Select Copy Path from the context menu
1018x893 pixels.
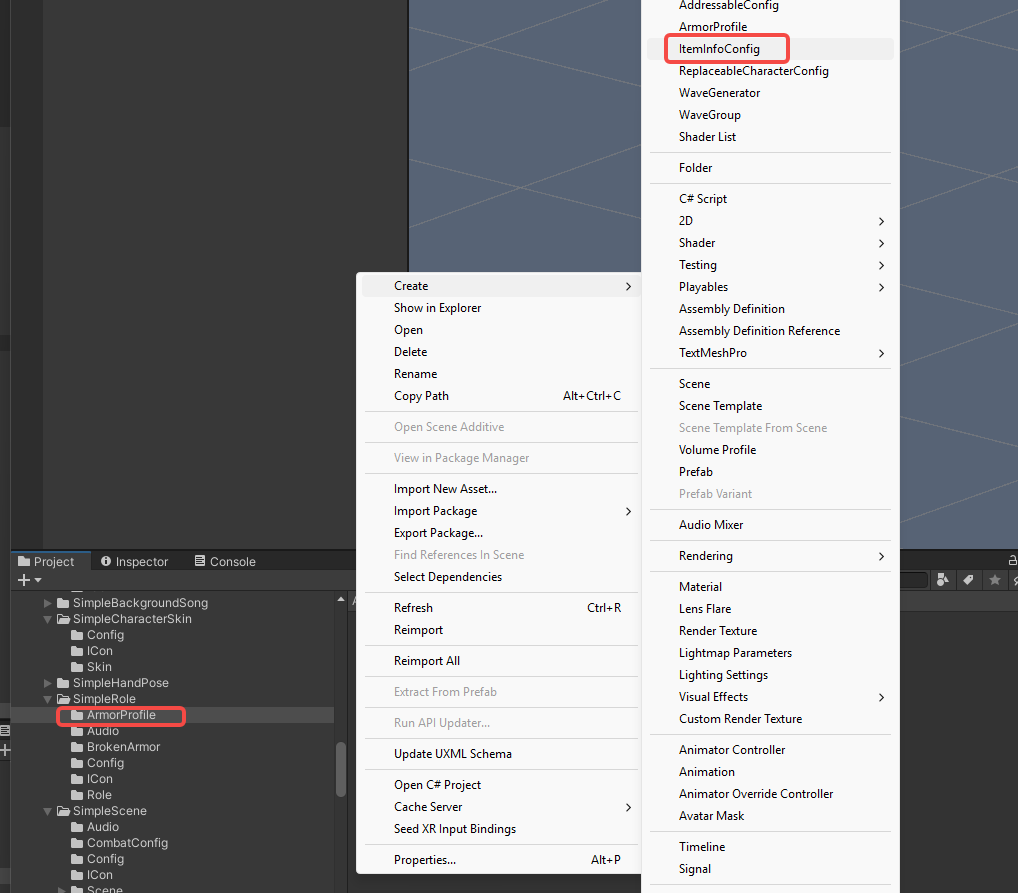[x=501, y=396]
